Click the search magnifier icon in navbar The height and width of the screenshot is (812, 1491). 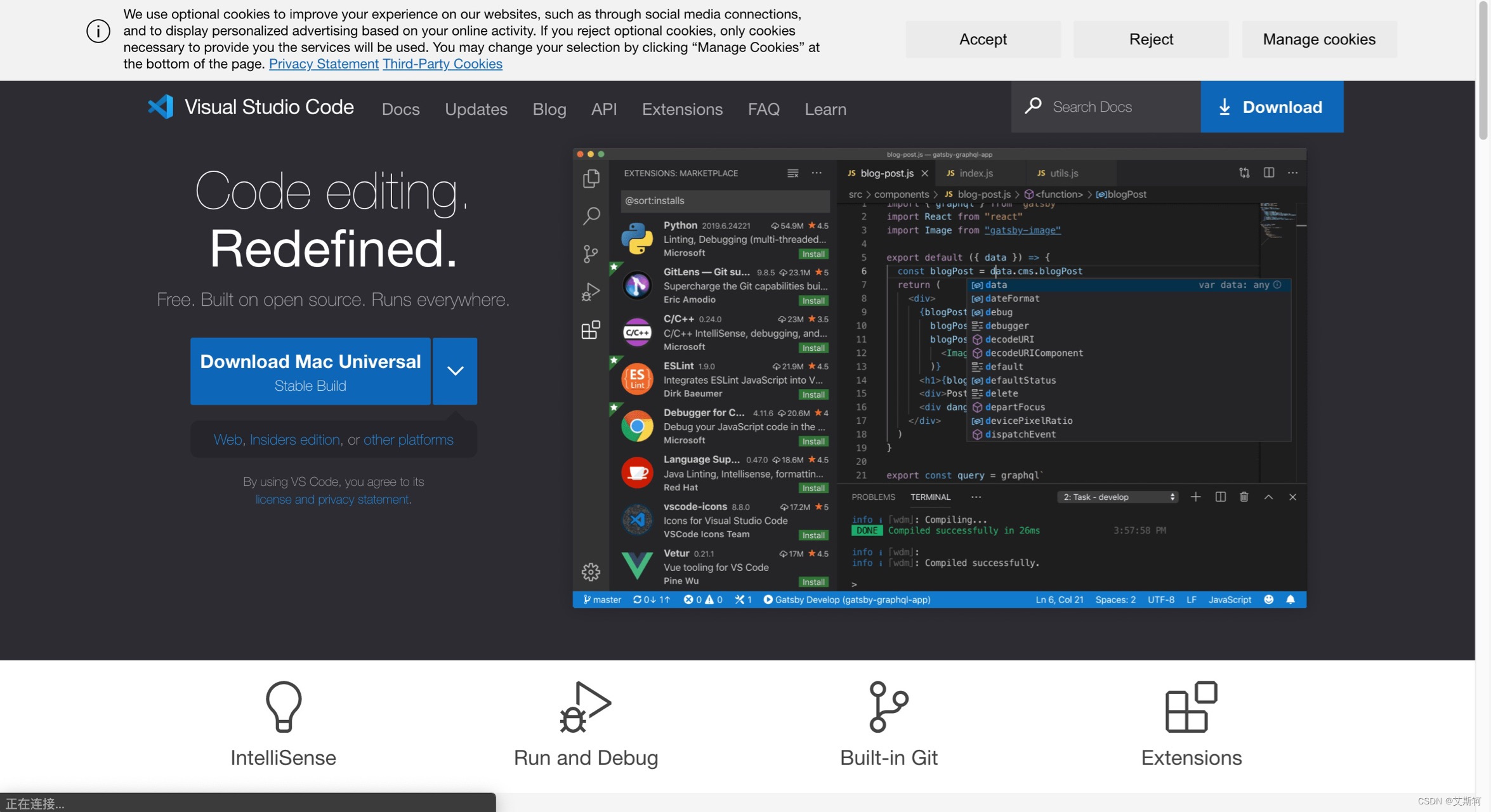pyautogui.click(x=1033, y=106)
